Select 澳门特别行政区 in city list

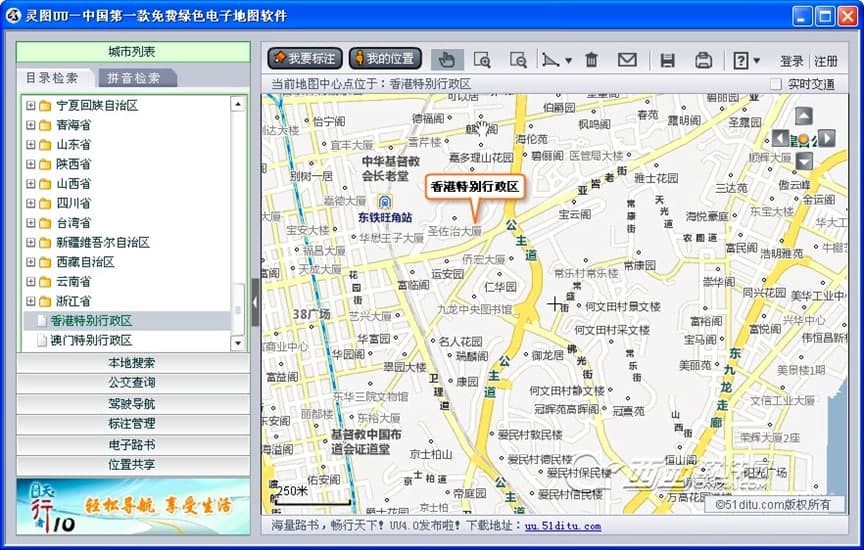pos(91,340)
